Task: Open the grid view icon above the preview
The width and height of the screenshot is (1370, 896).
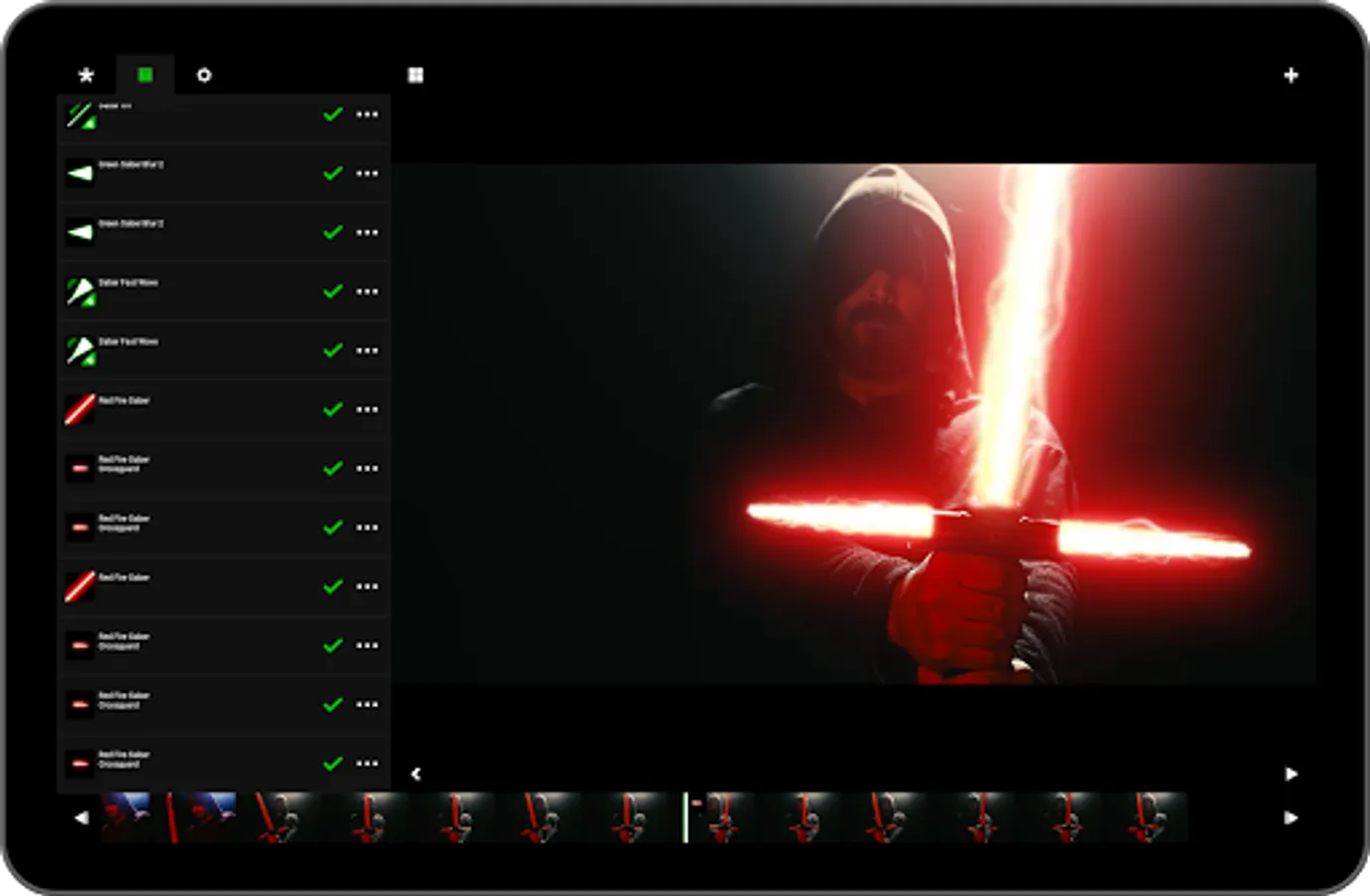Action: (x=416, y=75)
